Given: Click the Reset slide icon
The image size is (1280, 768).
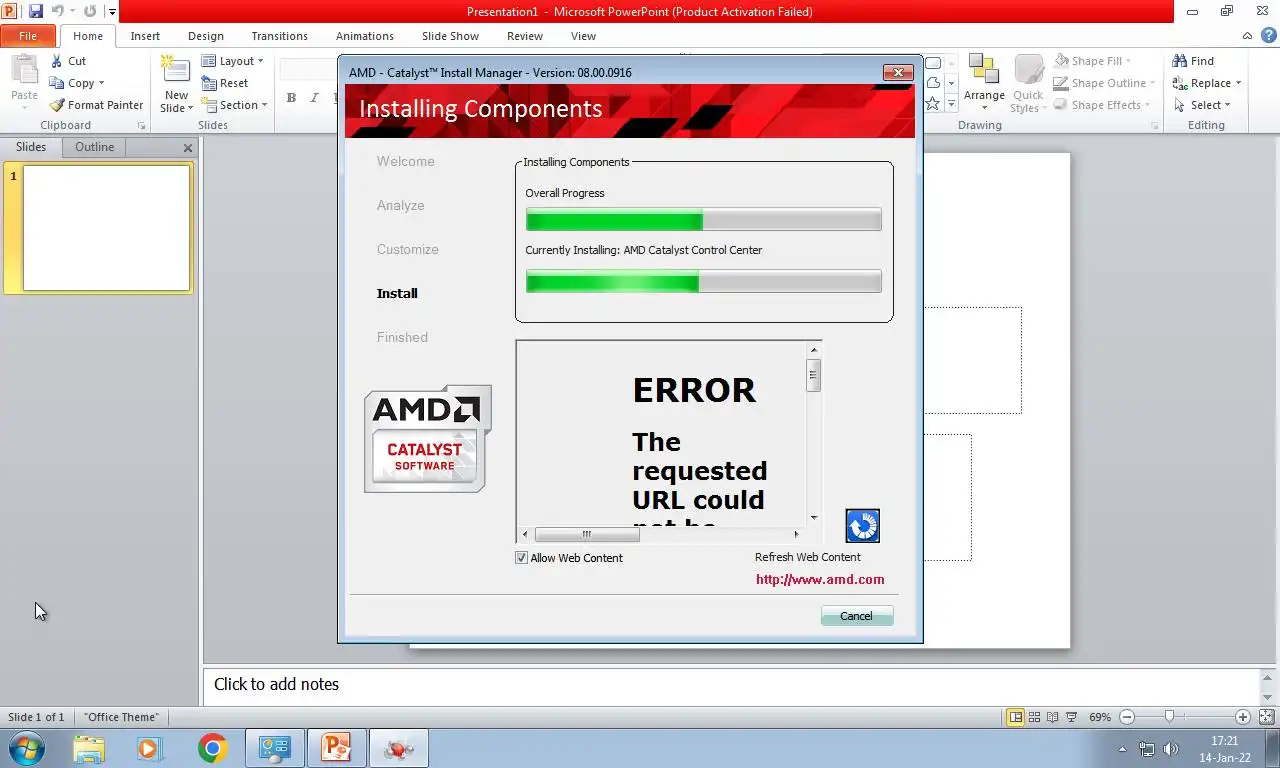Looking at the screenshot, I should (209, 83).
